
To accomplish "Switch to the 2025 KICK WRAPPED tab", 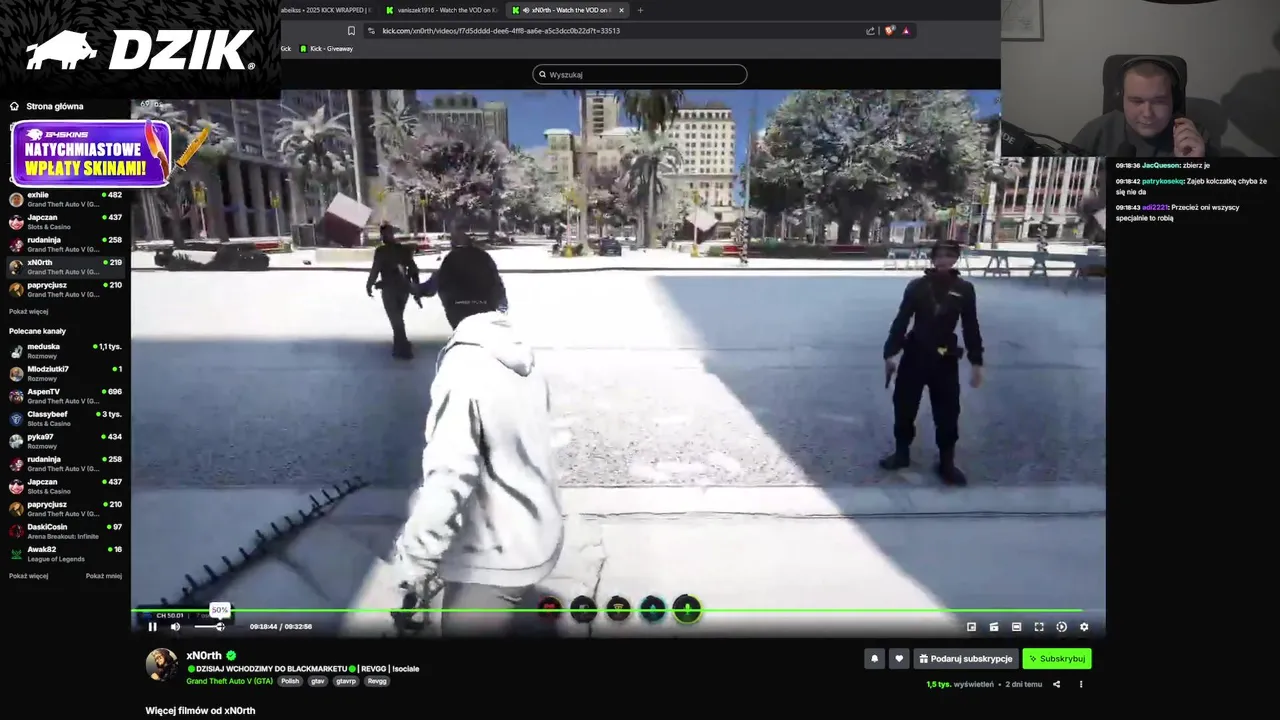I will pyautogui.click(x=326, y=10).
